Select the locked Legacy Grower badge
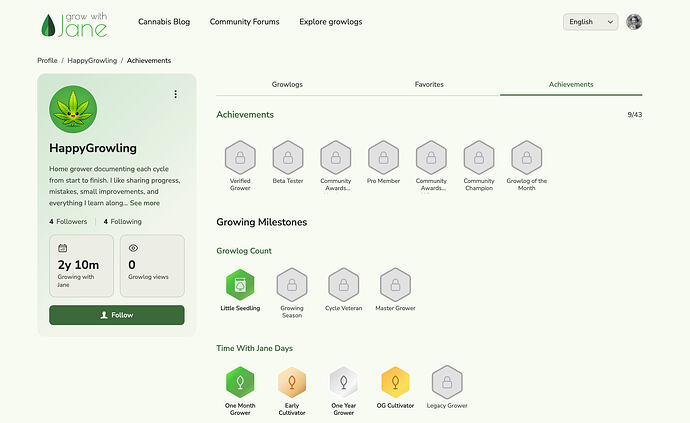This screenshot has height=423, width=690. tap(447, 382)
